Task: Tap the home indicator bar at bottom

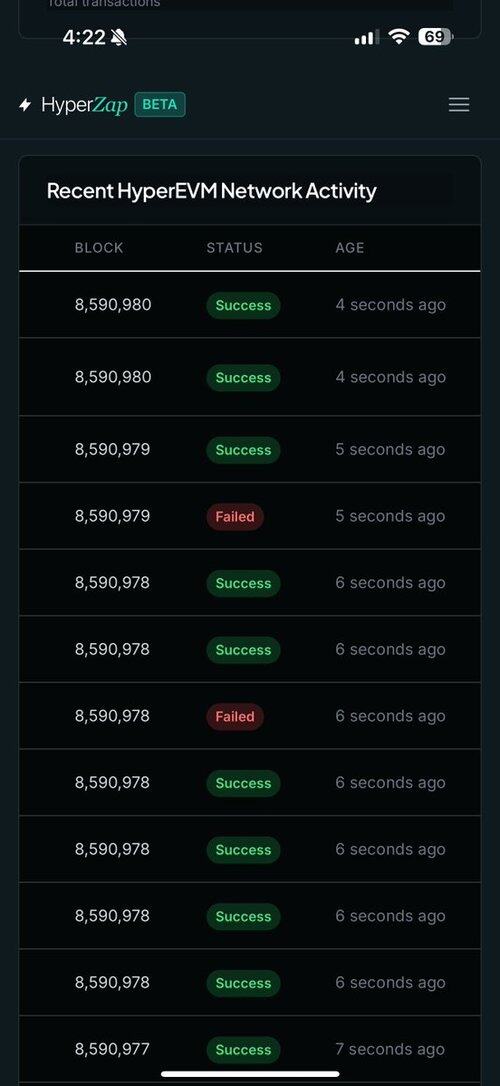Action: pos(250,1074)
